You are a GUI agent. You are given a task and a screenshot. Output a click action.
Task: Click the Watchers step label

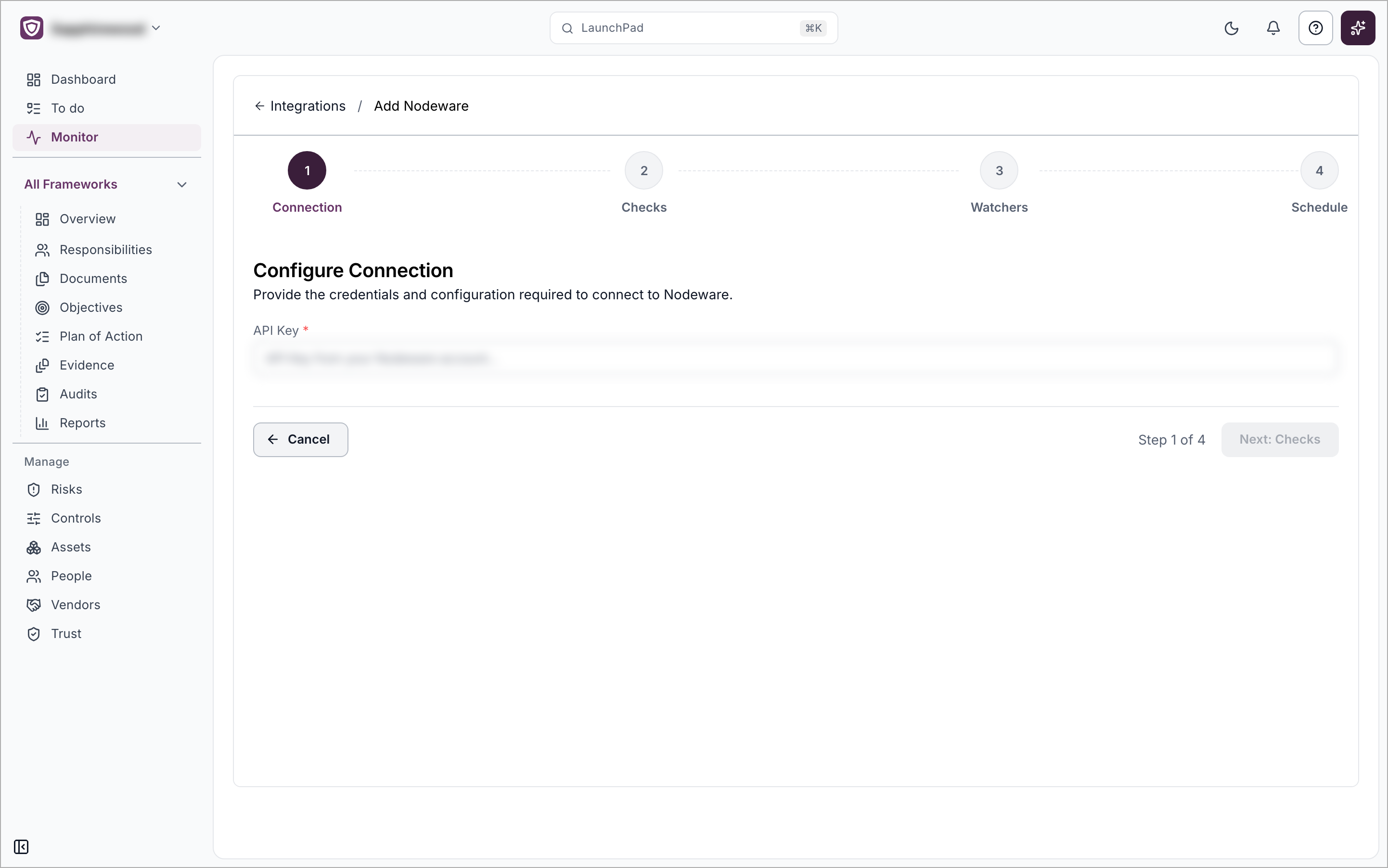(999, 208)
